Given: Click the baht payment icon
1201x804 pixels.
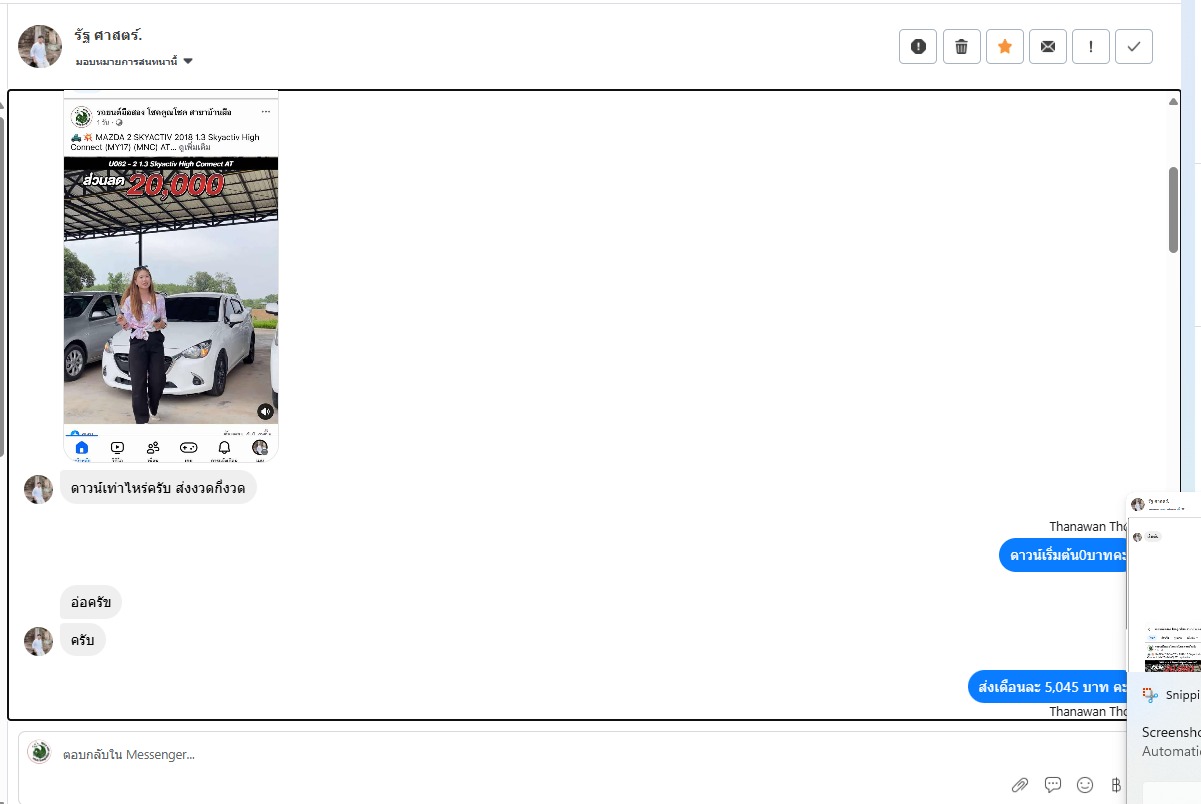Looking at the screenshot, I should (x=1116, y=785).
